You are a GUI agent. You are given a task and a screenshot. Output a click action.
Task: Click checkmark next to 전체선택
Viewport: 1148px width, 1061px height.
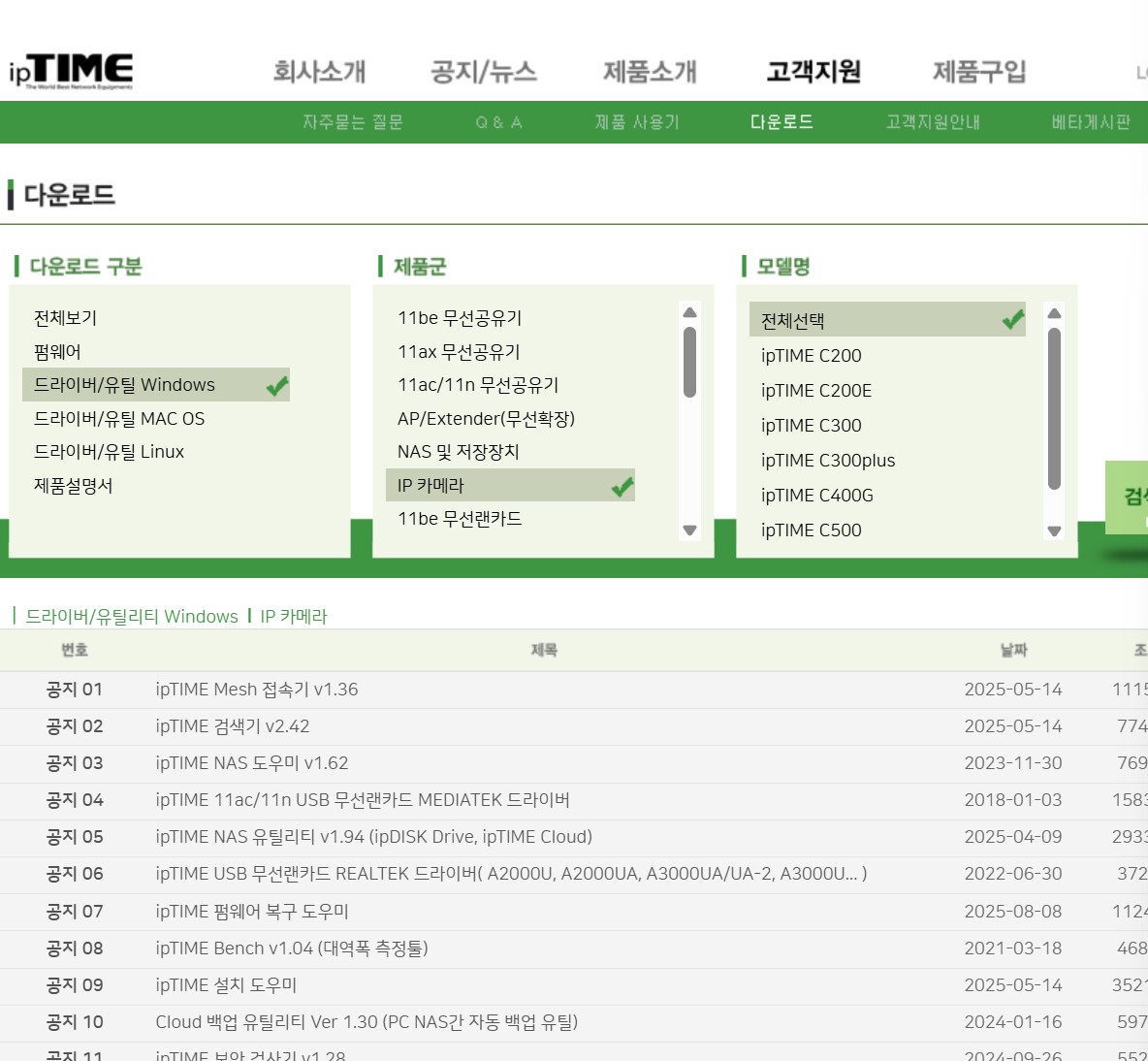click(x=1013, y=319)
